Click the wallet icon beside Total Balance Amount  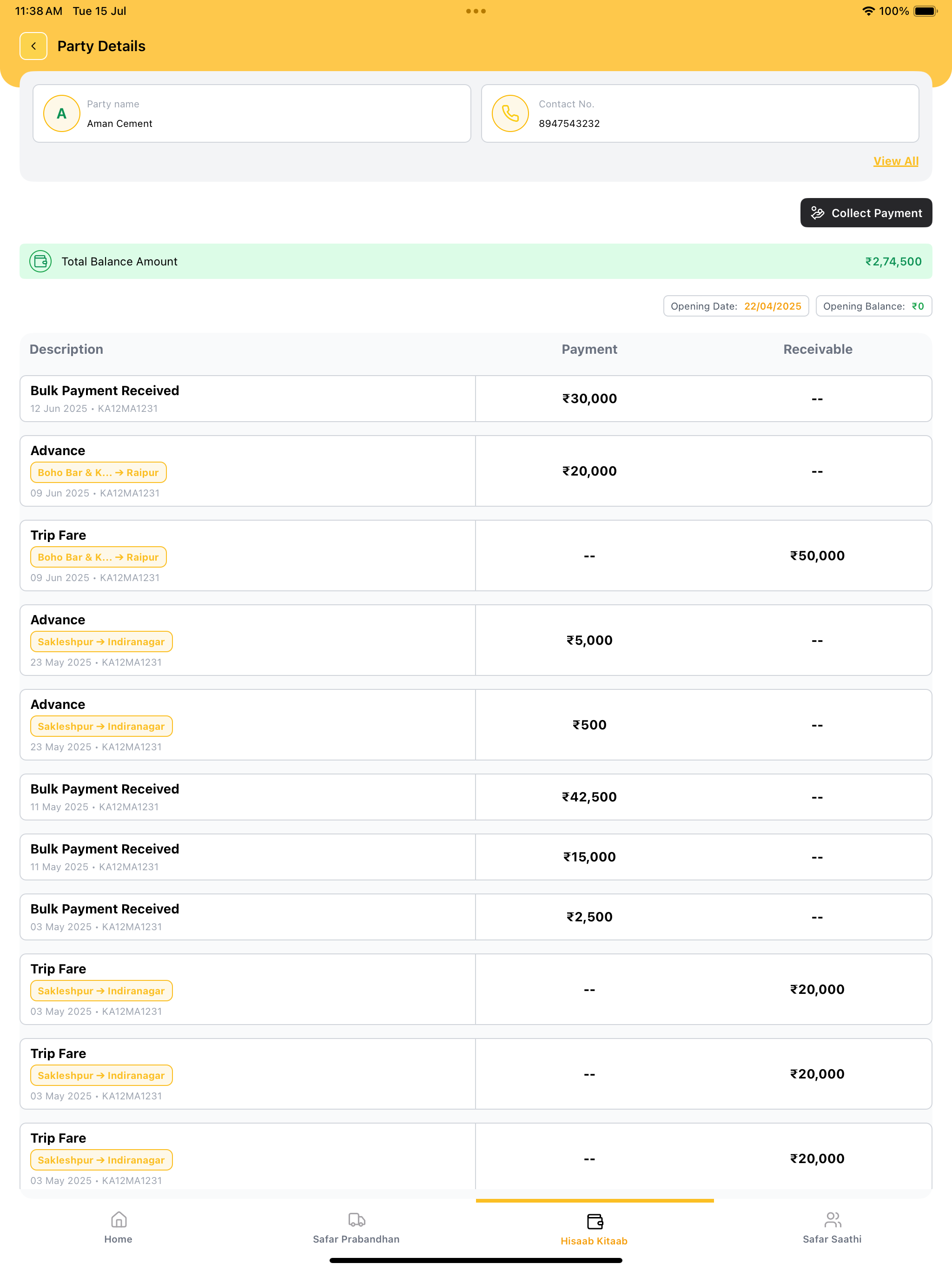(41, 262)
